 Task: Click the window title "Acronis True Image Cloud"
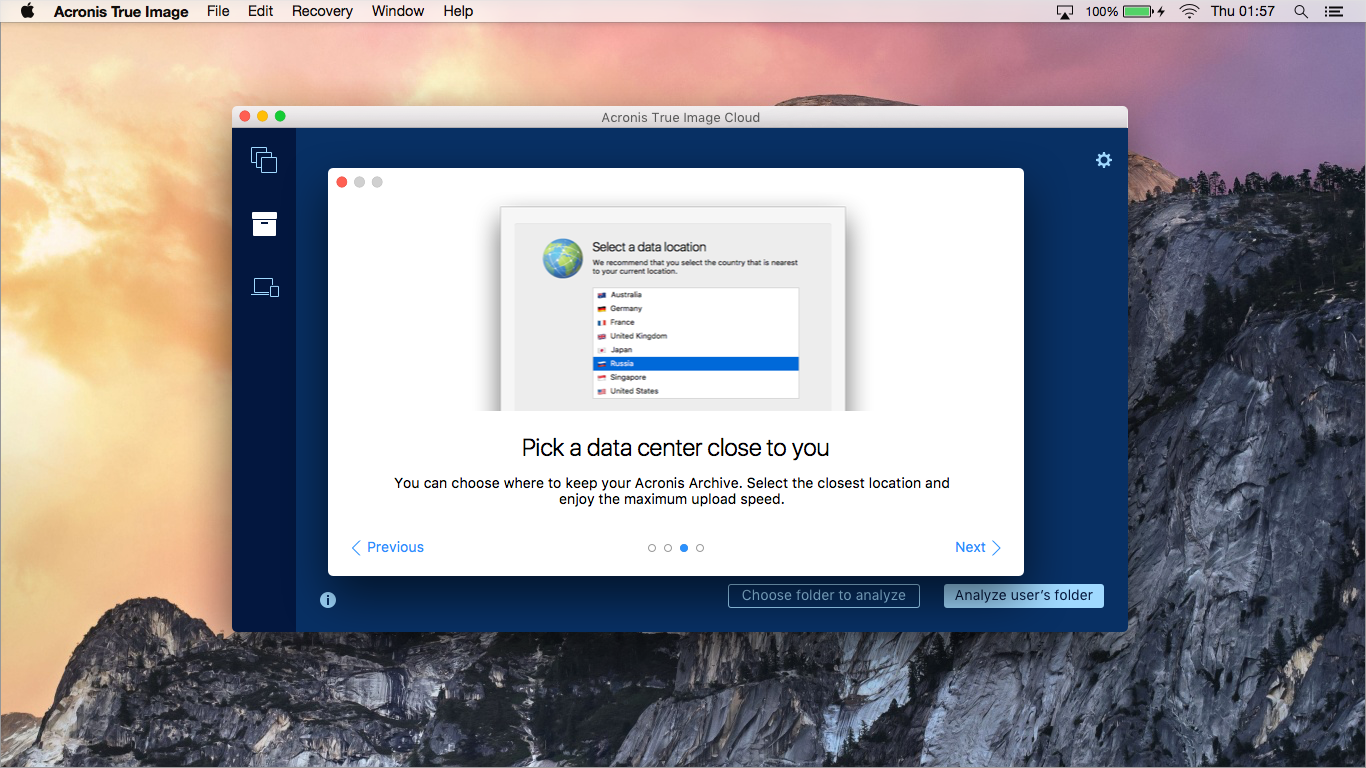(x=681, y=117)
